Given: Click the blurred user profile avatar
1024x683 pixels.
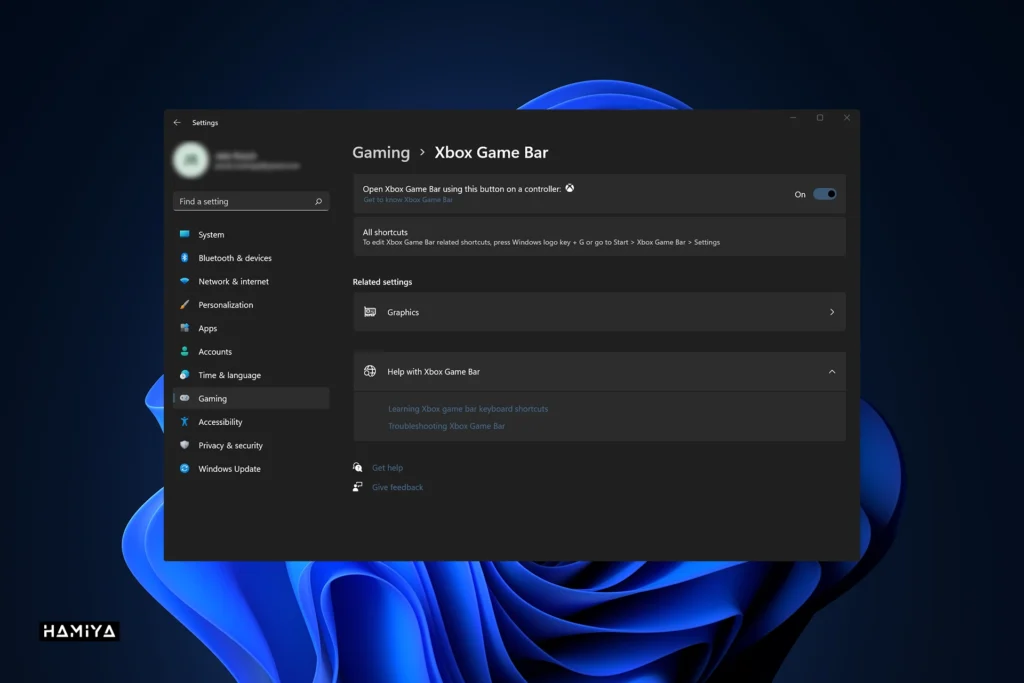Looking at the screenshot, I should pos(191,159).
